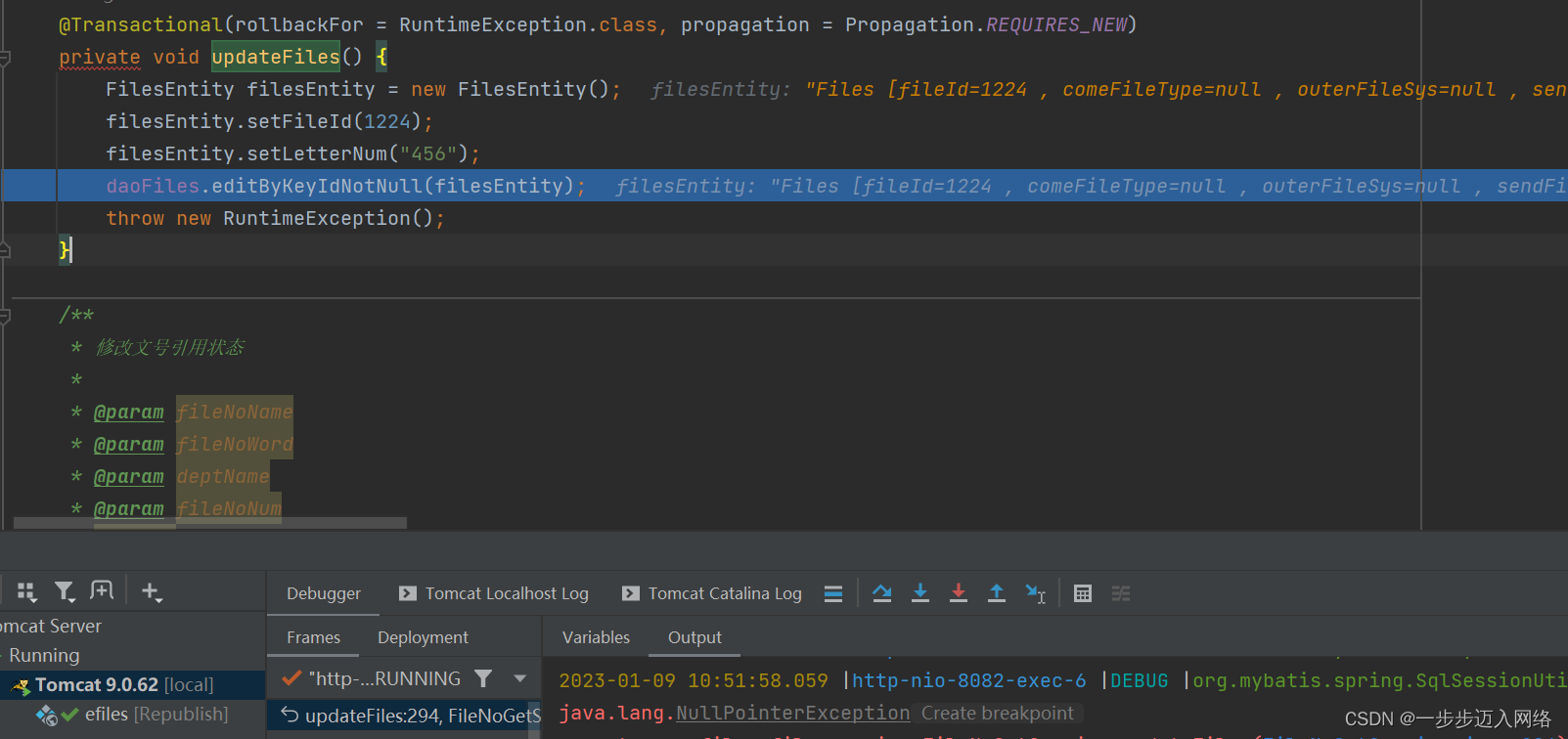Click the Step Over debugger icon
The image size is (1568, 739).
point(881,593)
